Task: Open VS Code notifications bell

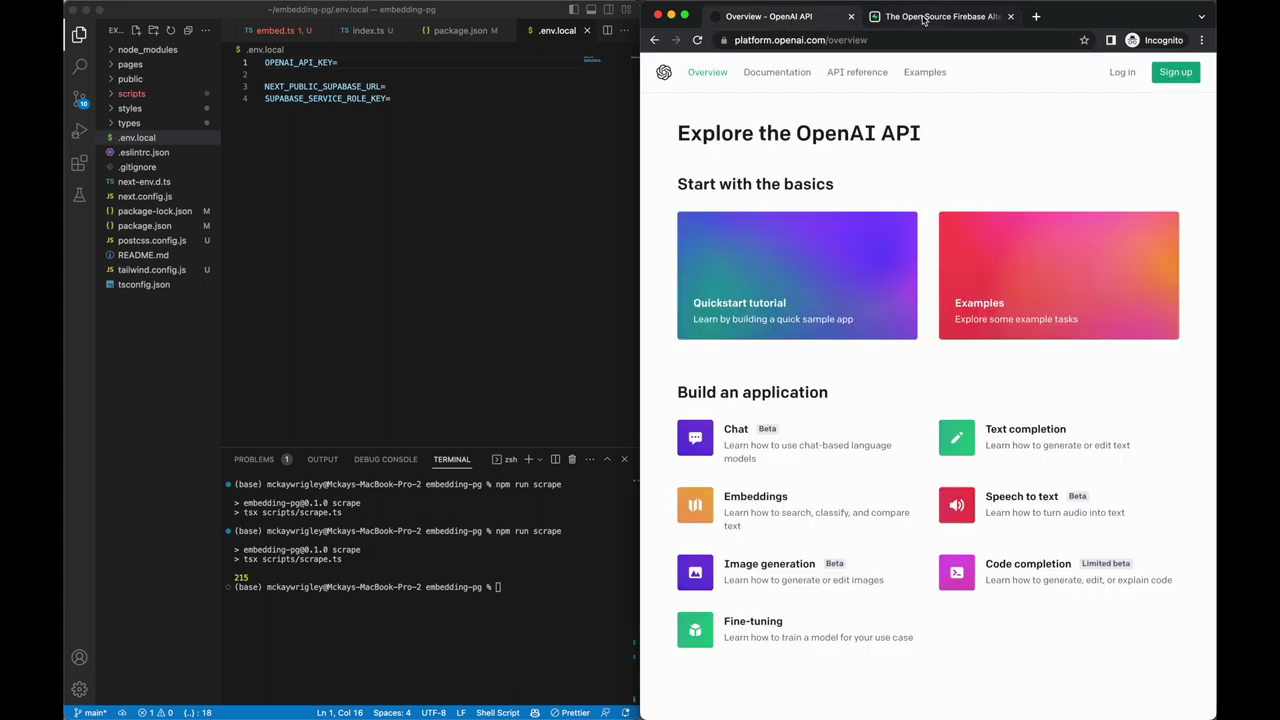Action: (626, 713)
